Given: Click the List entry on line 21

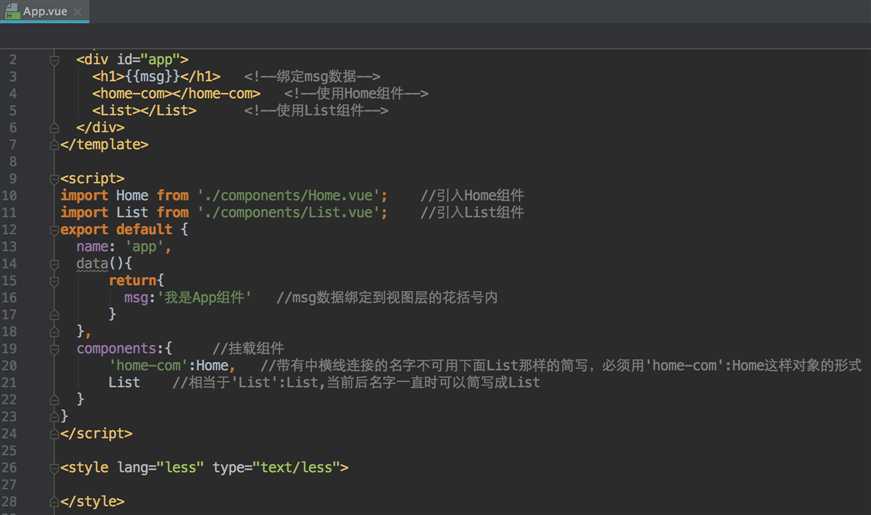Looking at the screenshot, I should (124, 383).
